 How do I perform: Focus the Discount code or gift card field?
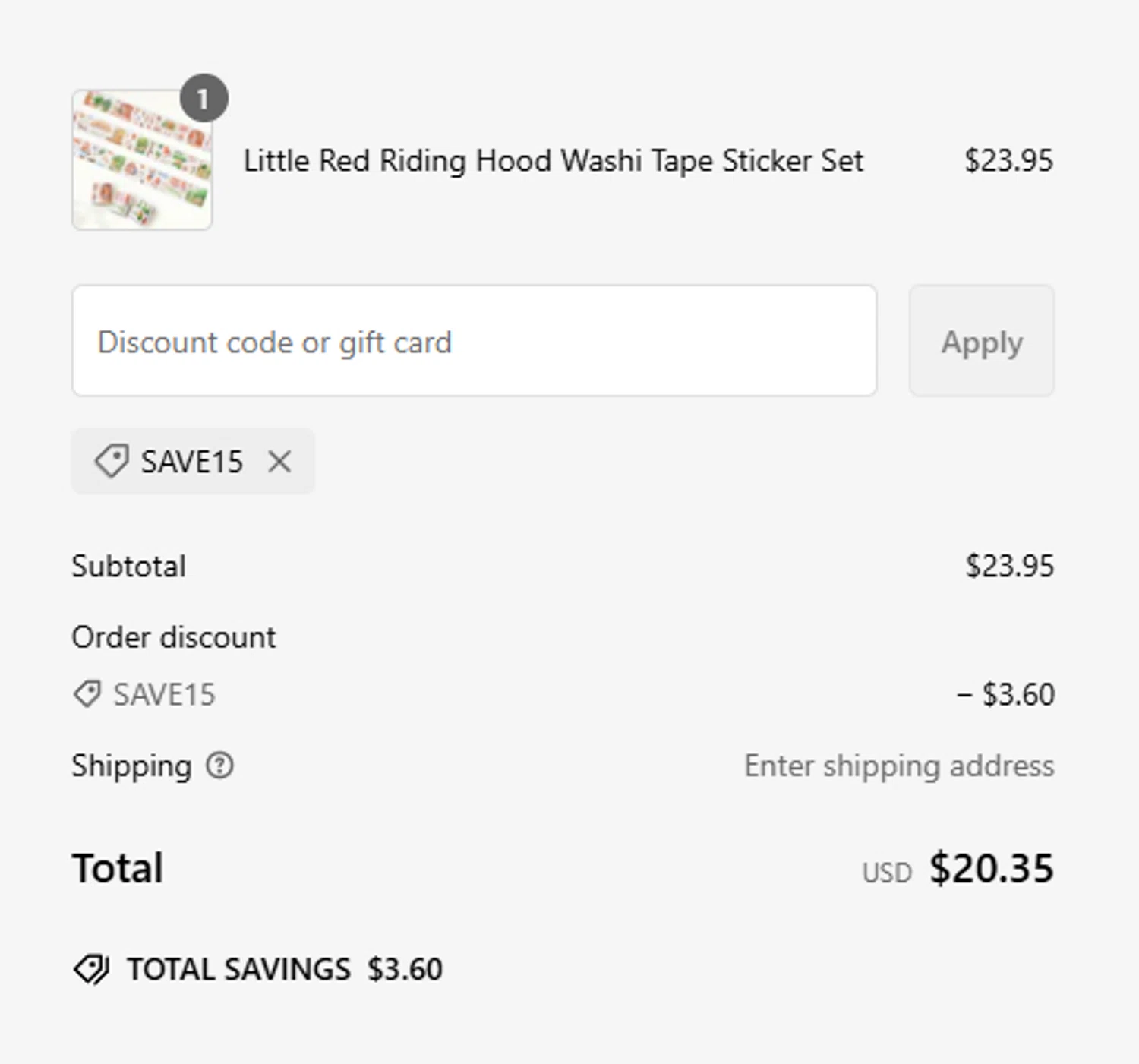click(x=474, y=341)
